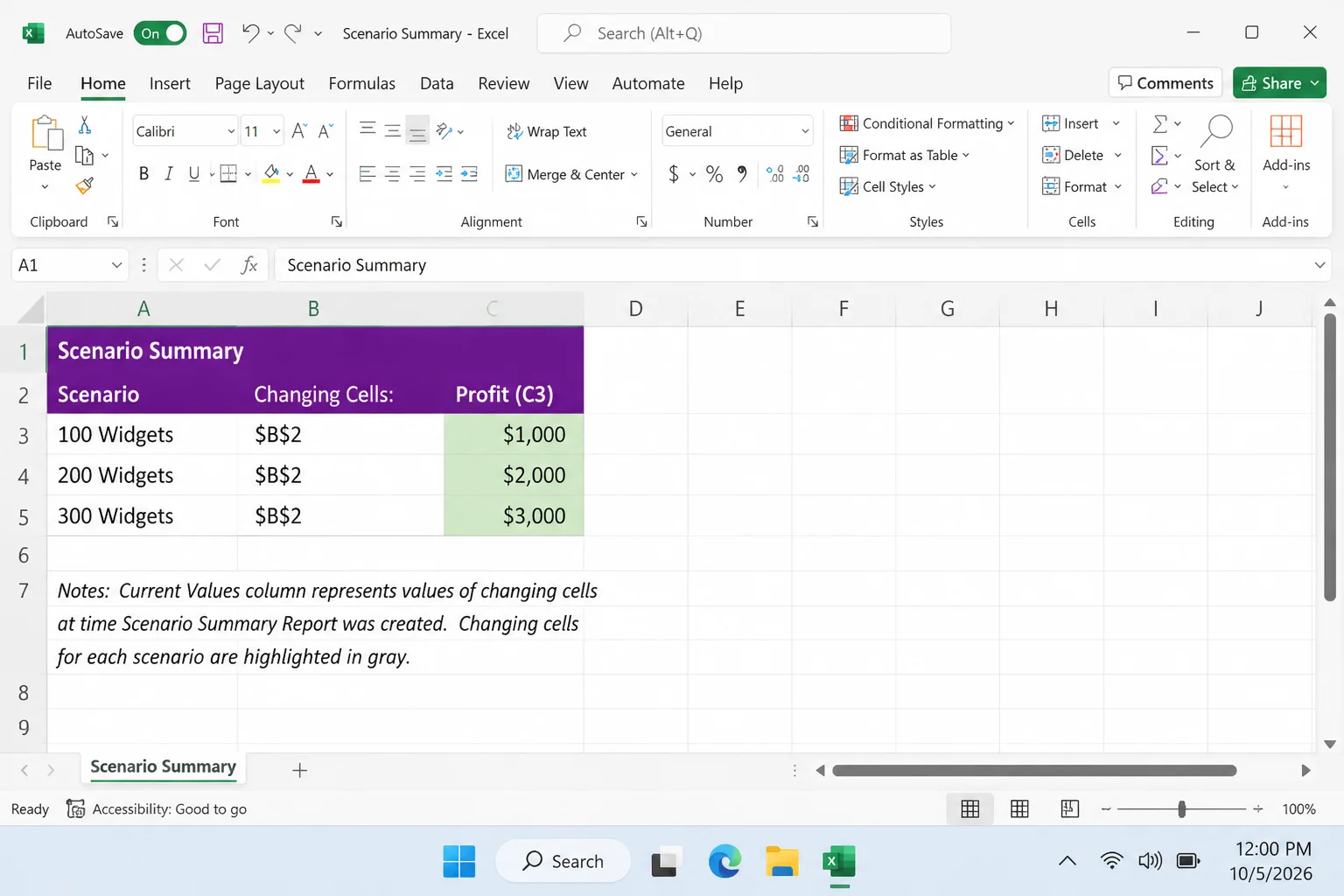Click the Save icon in title bar
This screenshot has width=1344, height=896.
coord(213,33)
